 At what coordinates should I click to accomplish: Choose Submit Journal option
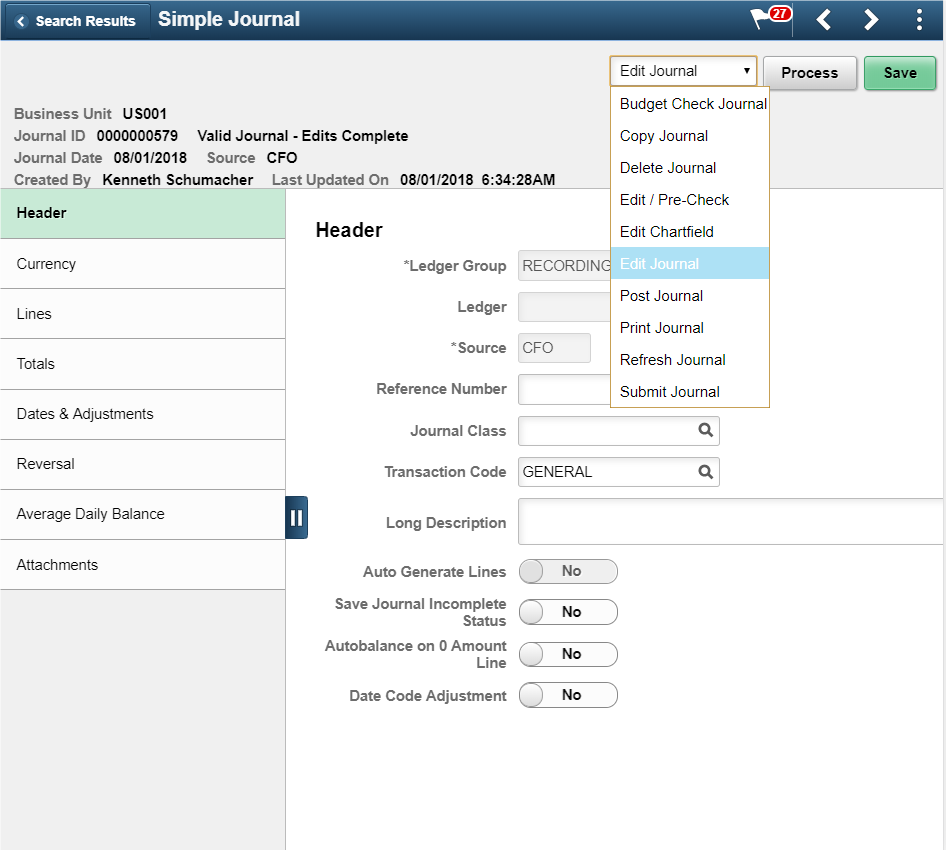[x=690, y=392]
